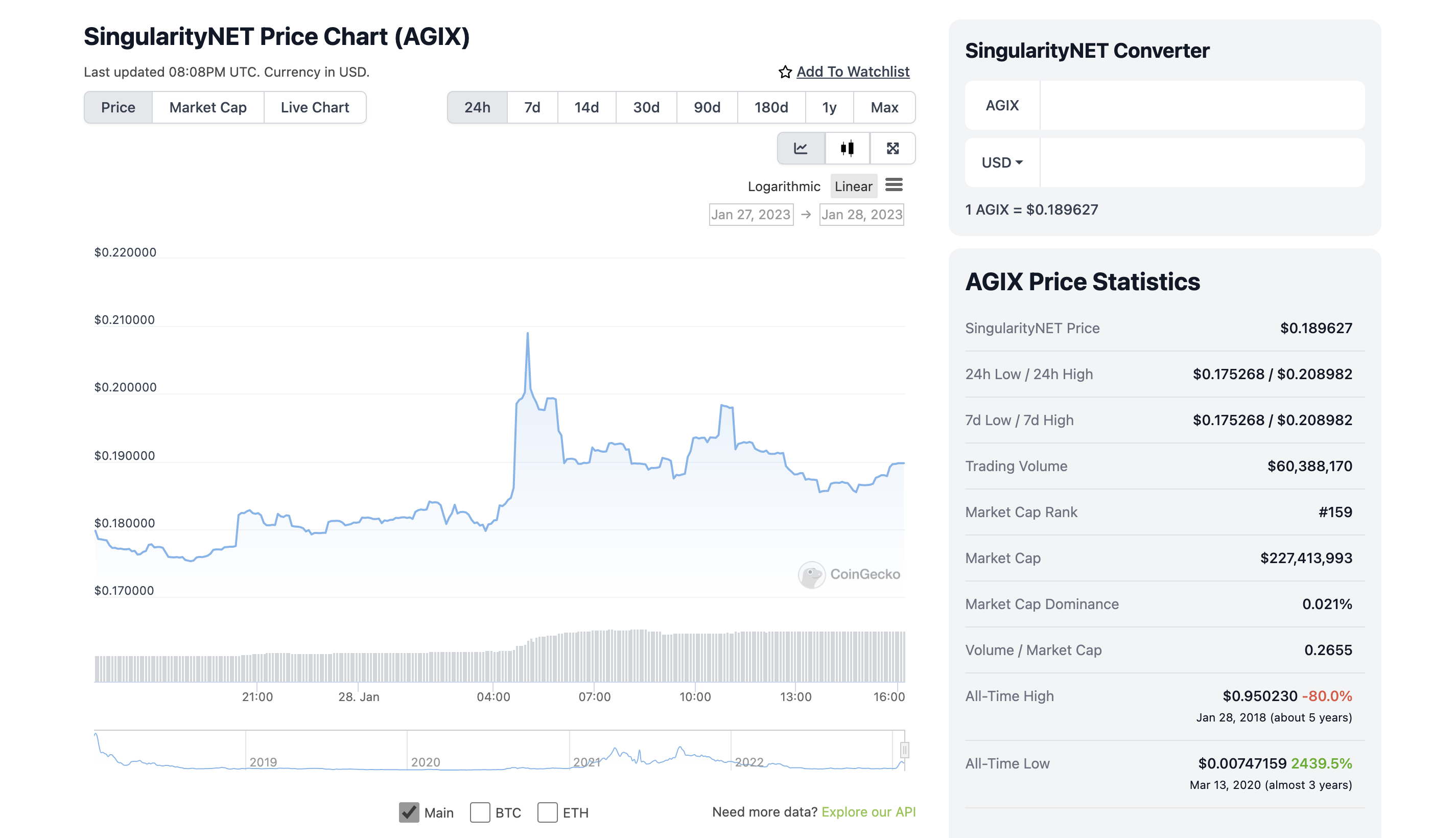This screenshot has height=838, width=1456.
Task: Switch the chart scale to Logarithmic
Action: point(784,187)
